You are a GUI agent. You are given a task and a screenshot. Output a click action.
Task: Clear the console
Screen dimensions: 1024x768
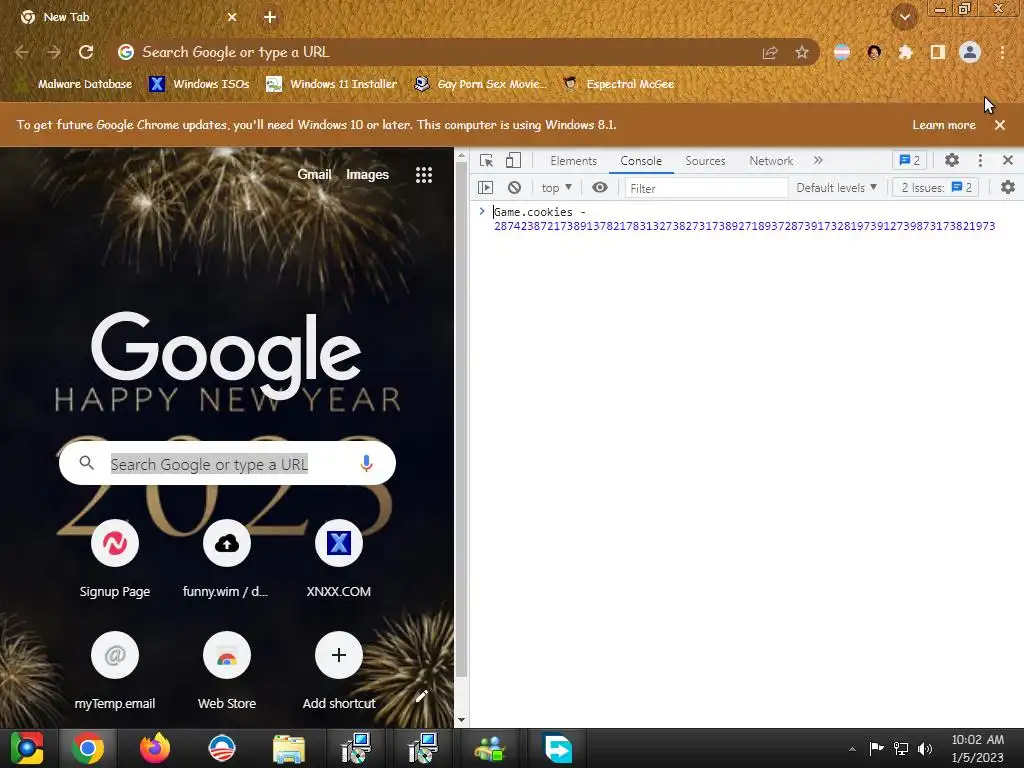[515, 188]
